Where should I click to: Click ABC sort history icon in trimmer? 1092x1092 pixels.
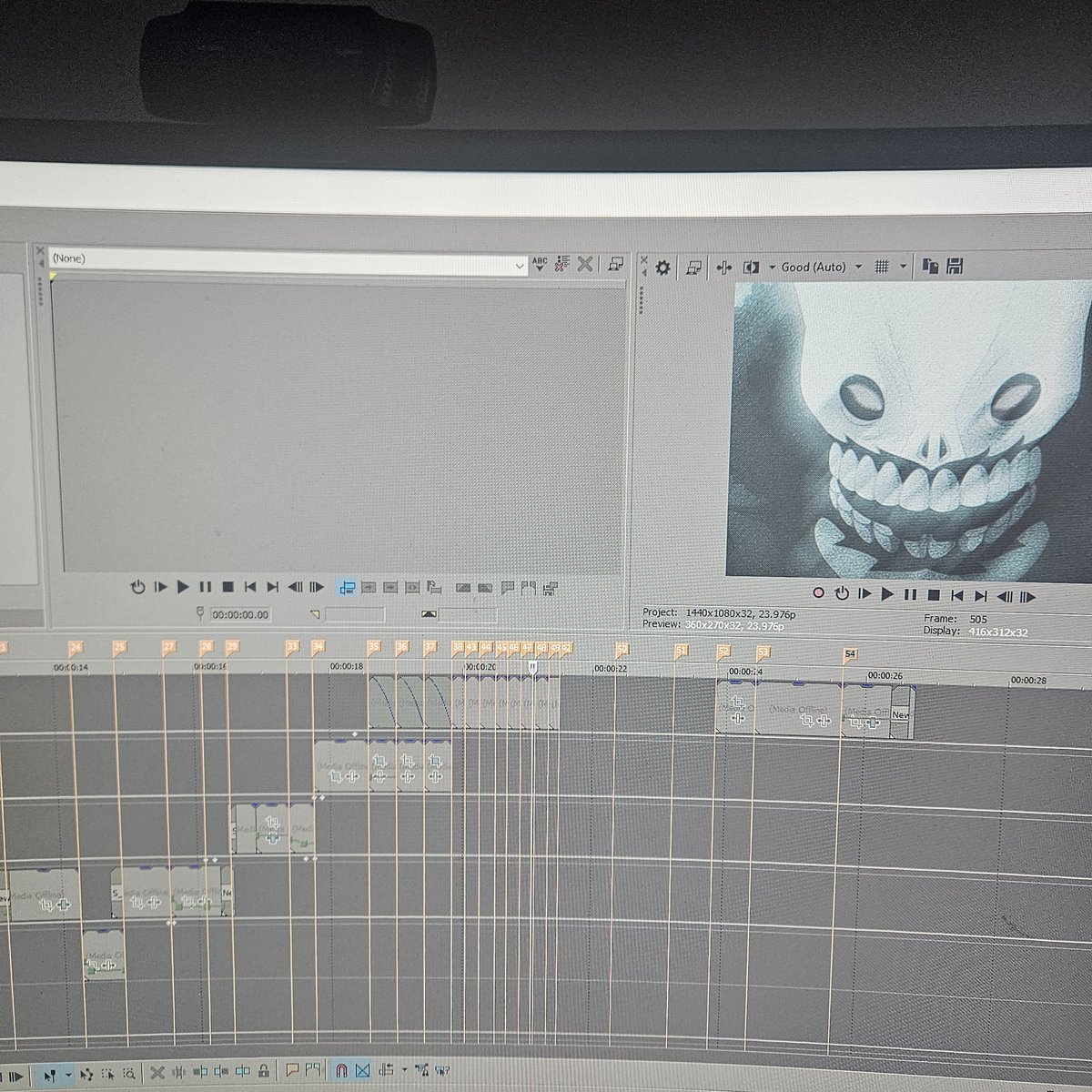(x=540, y=264)
